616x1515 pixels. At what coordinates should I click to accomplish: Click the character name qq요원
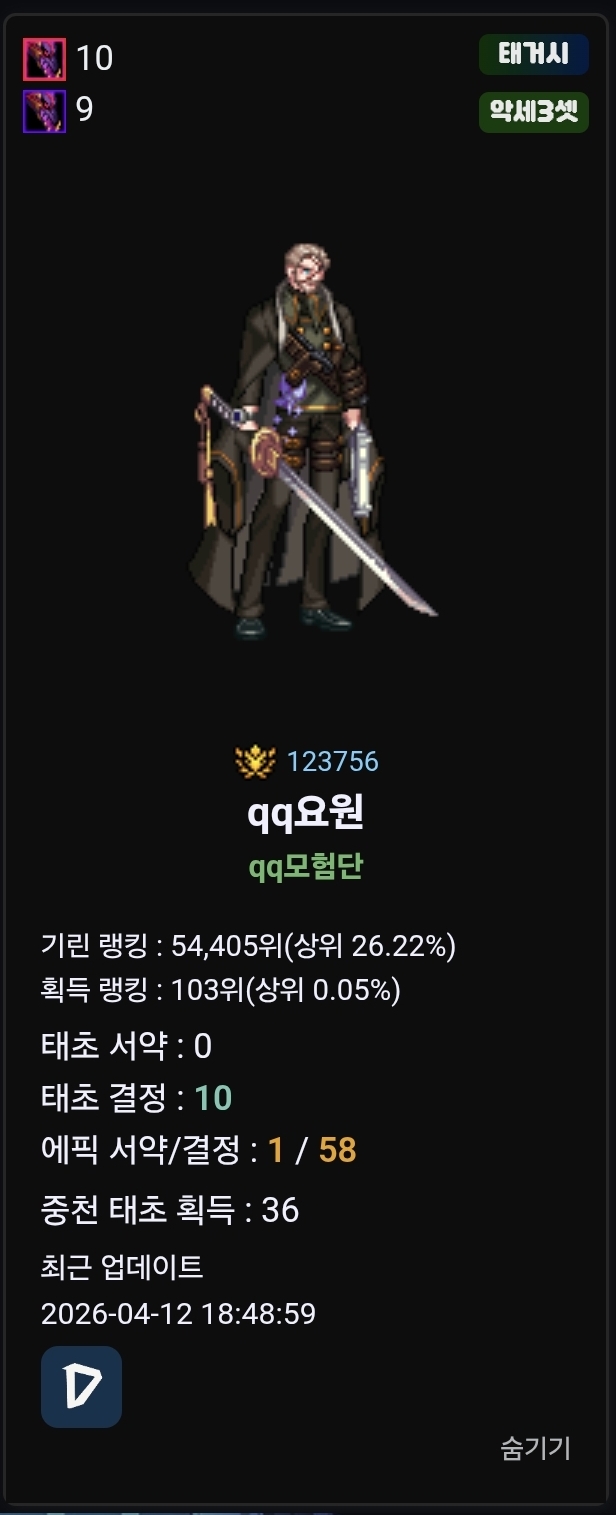[x=306, y=813]
